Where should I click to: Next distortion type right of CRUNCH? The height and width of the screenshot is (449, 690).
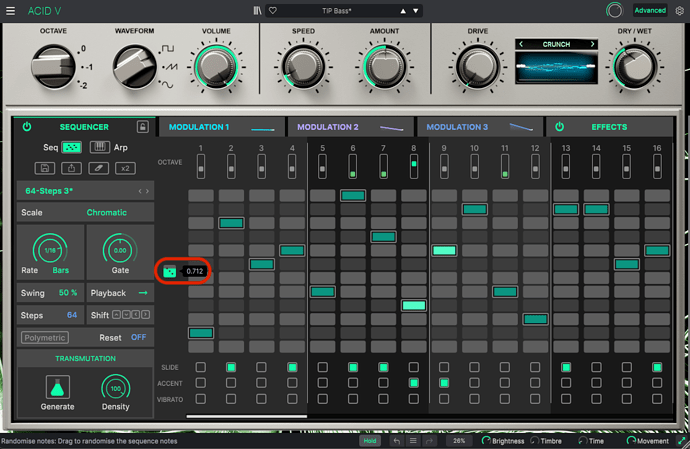[x=592, y=44]
